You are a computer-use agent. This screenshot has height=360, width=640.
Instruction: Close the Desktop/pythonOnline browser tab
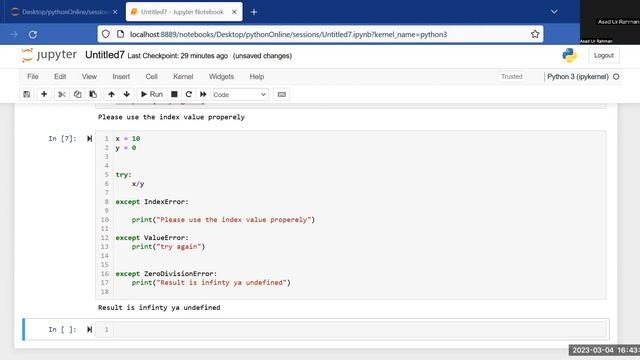click(x=115, y=12)
